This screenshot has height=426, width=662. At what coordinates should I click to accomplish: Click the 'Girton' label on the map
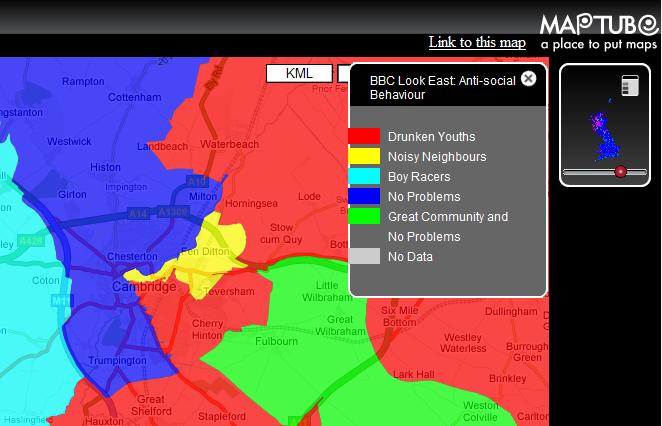click(x=72, y=195)
